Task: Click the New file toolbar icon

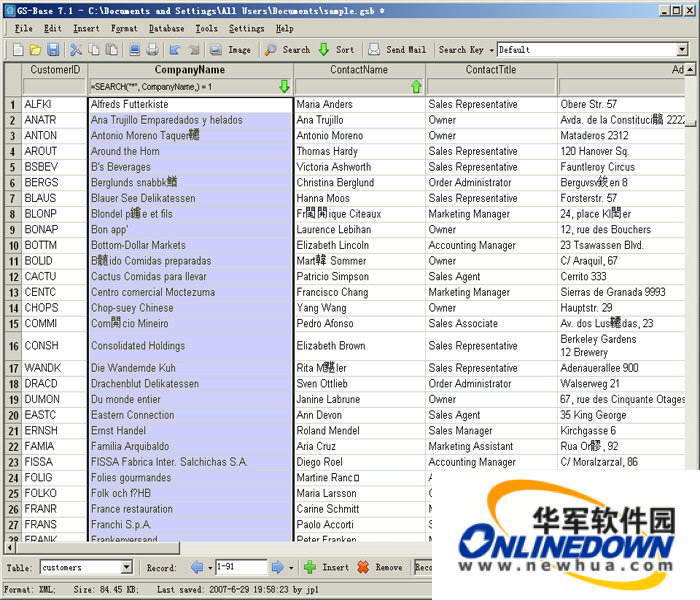Action: tap(18, 50)
